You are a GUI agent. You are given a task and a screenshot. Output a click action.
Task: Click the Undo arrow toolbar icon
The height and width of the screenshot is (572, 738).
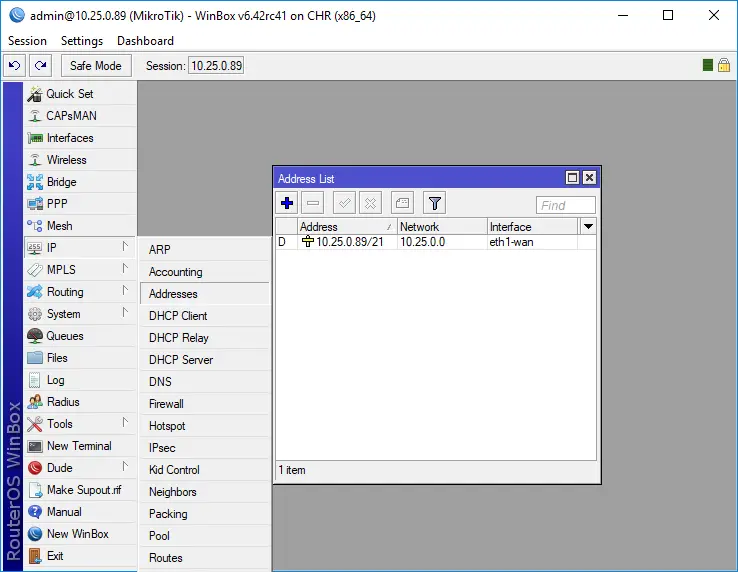click(15, 65)
